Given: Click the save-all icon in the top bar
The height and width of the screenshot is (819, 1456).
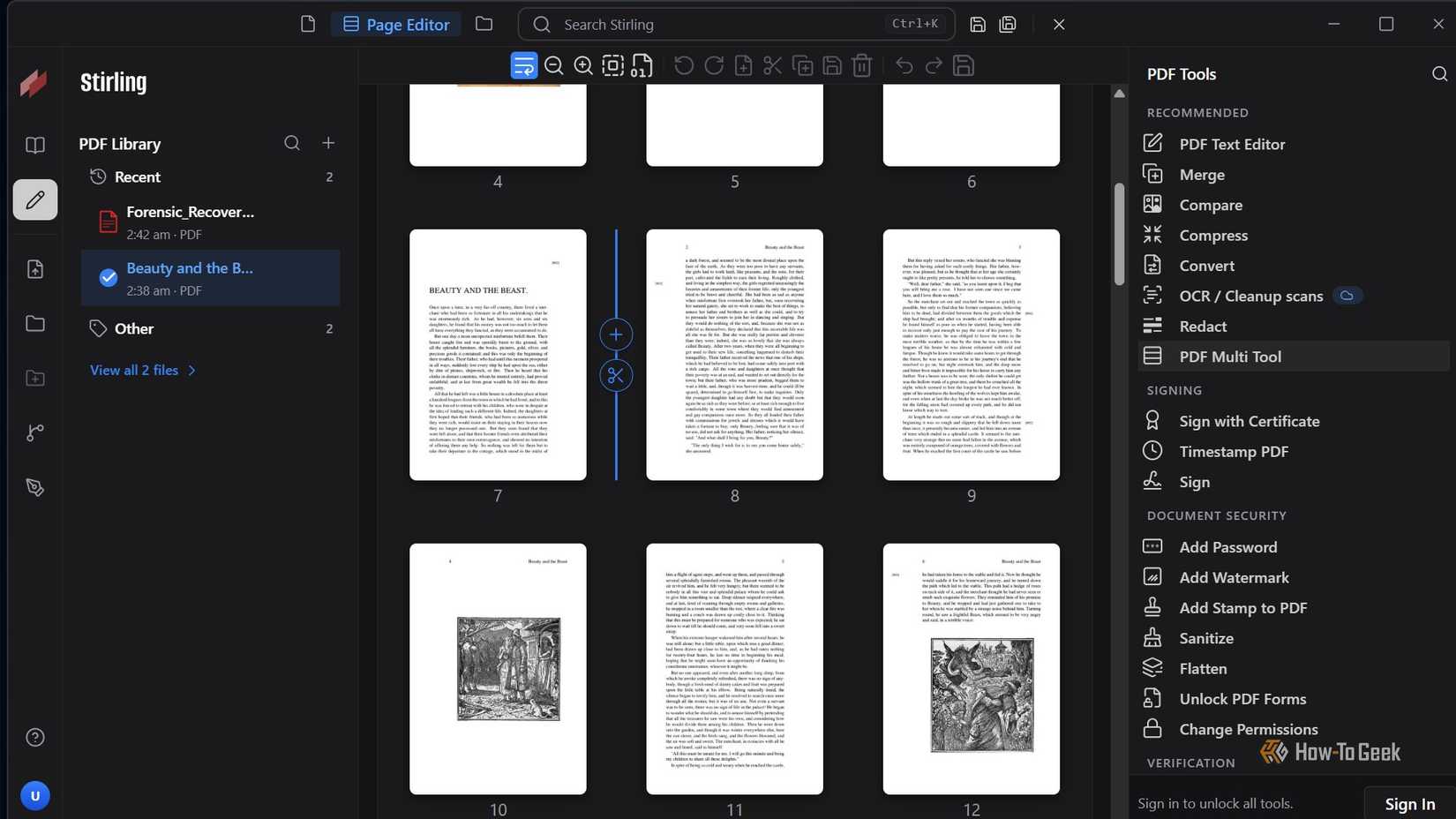Looking at the screenshot, I should pyautogui.click(x=1008, y=25).
